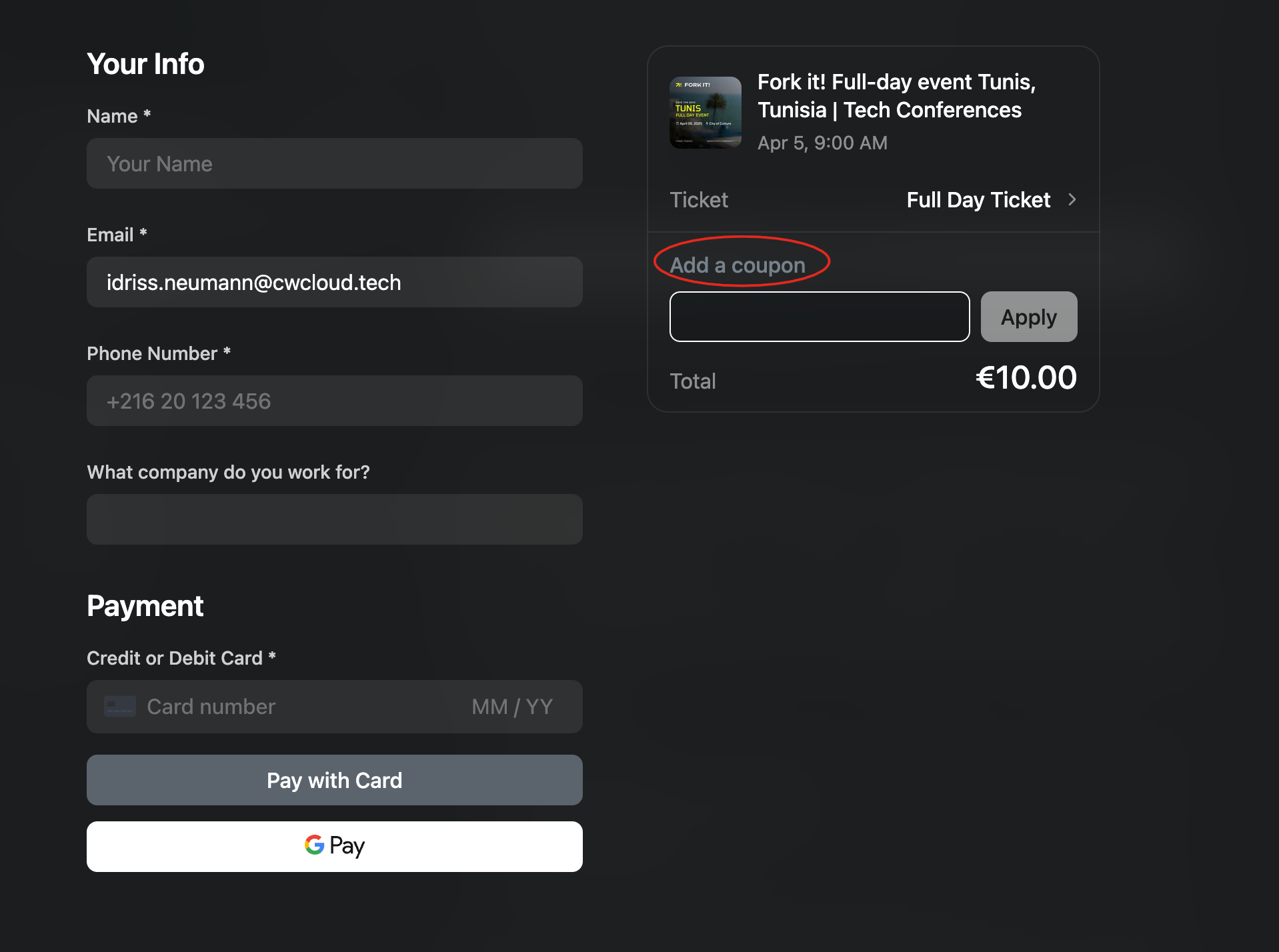Image resolution: width=1279 pixels, height=952 pixels.
Task: Click the Add a coupon label
Action: tap(738, 265)
